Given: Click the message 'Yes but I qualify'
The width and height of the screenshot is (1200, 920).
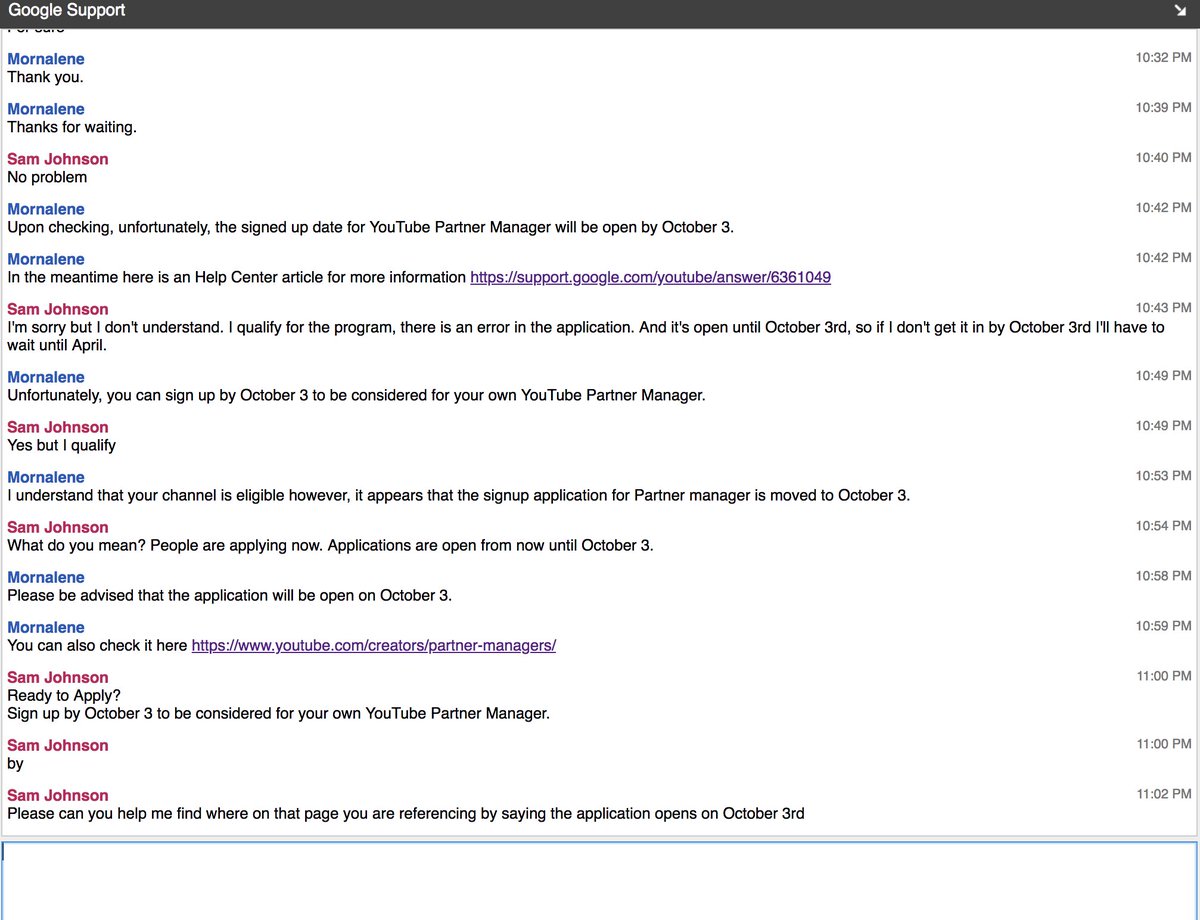Looking at the screenshot, I should [61, 445].
